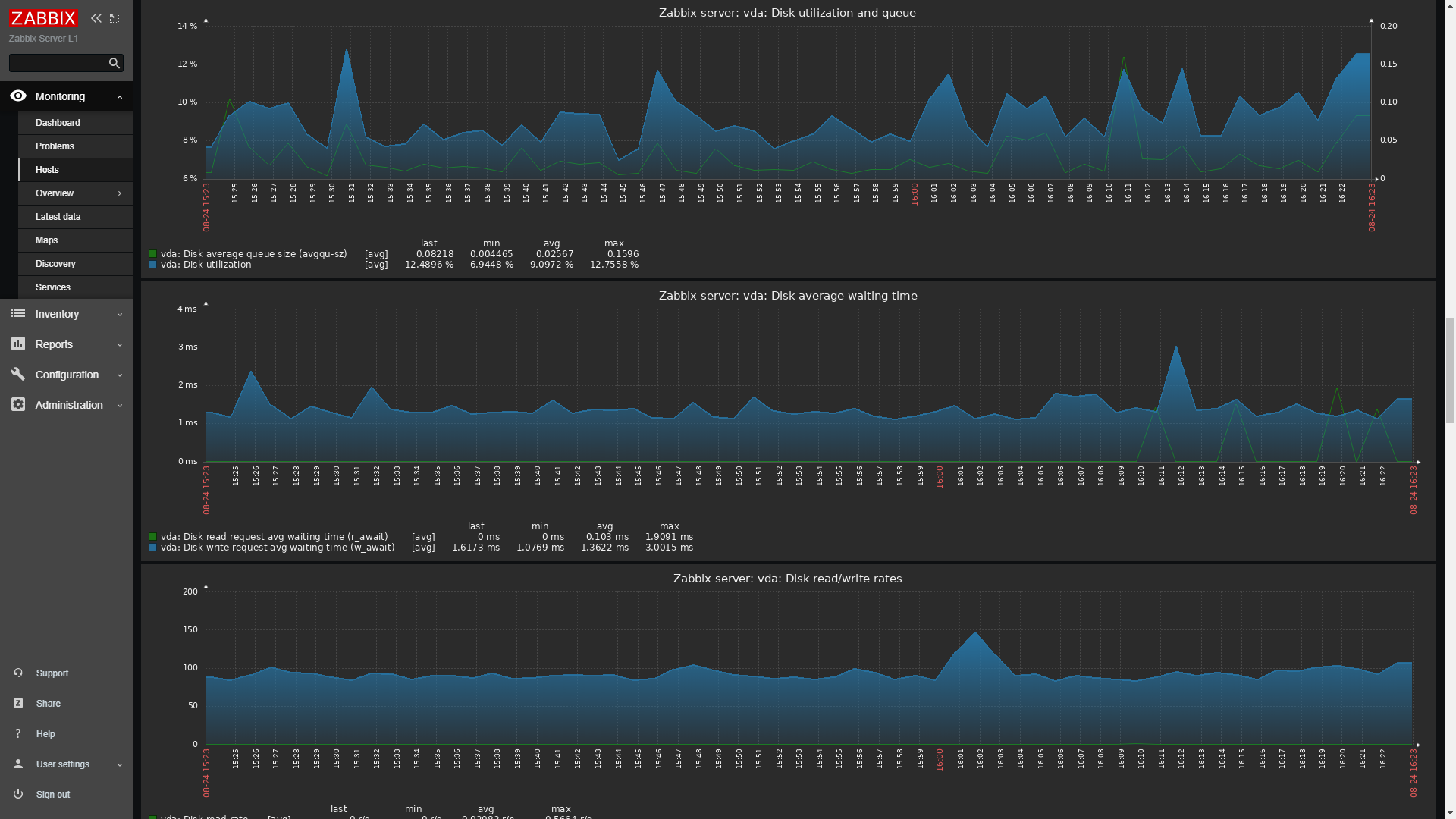Click the 1.3622 ms avg write wait value
1456x819 pixels.
[x=604, y=548]
